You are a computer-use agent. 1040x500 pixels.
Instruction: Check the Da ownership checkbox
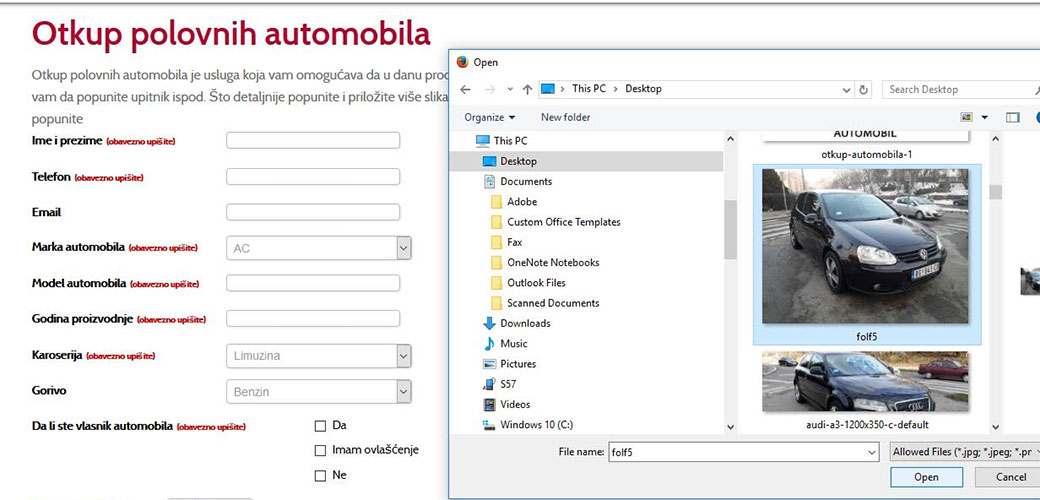320,426
